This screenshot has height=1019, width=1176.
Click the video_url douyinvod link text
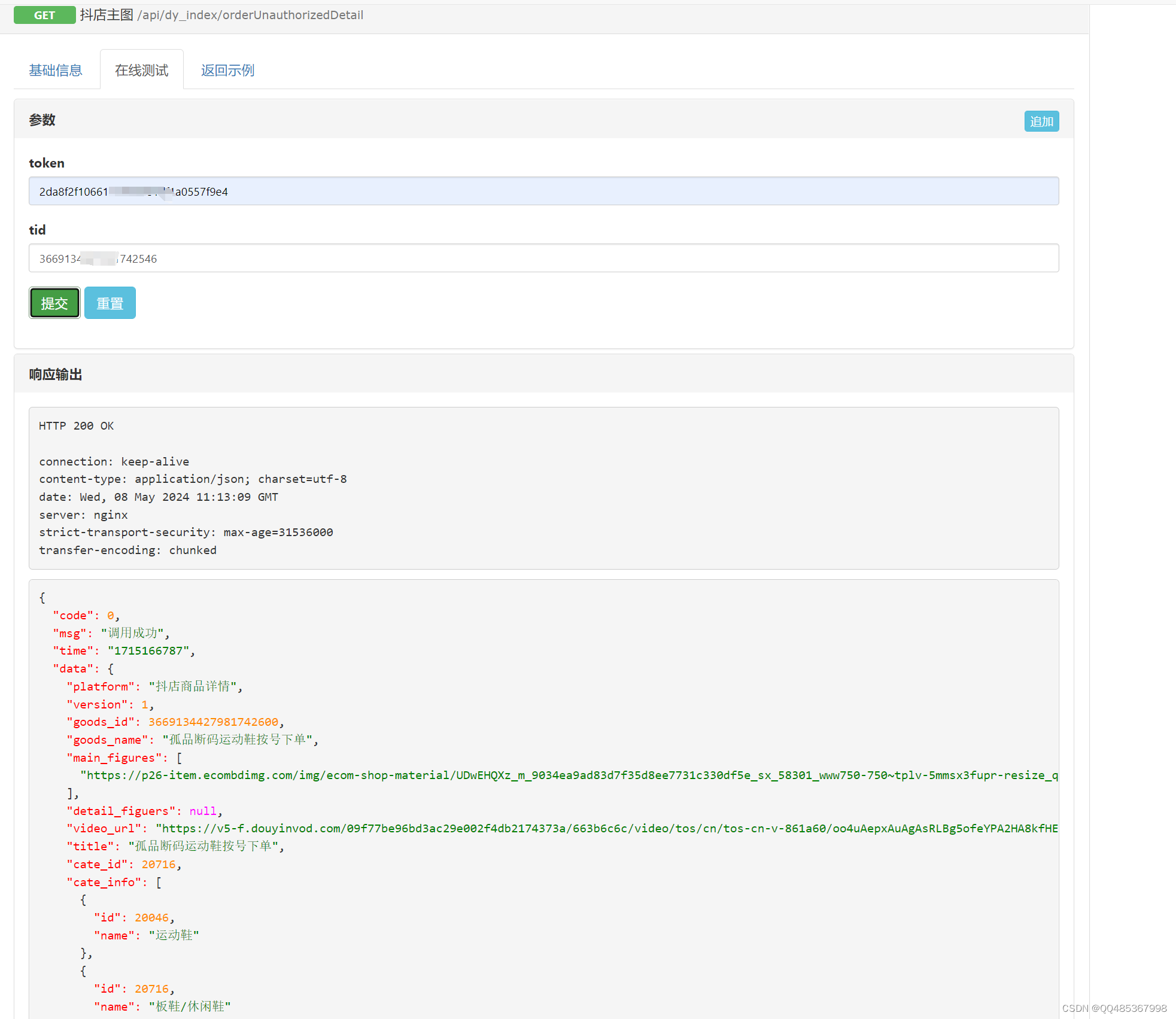604,829
